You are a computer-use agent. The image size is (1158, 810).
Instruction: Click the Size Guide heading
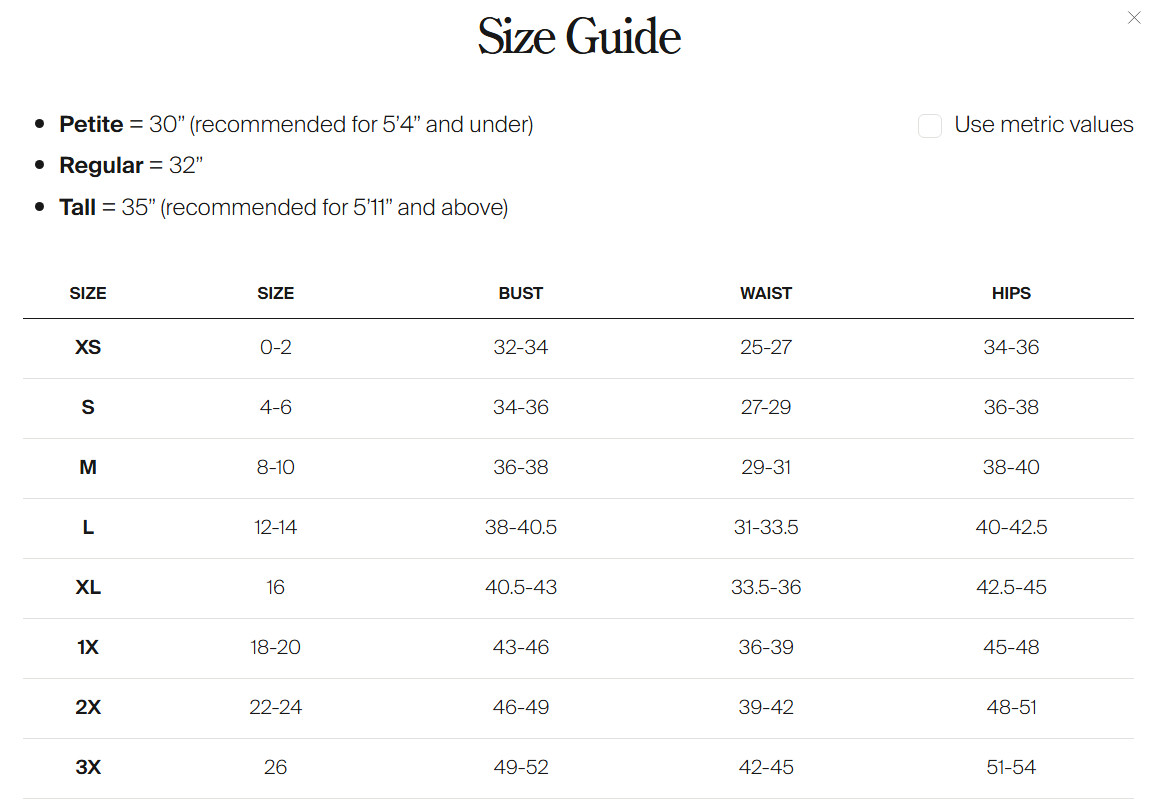tap(579, 37)
